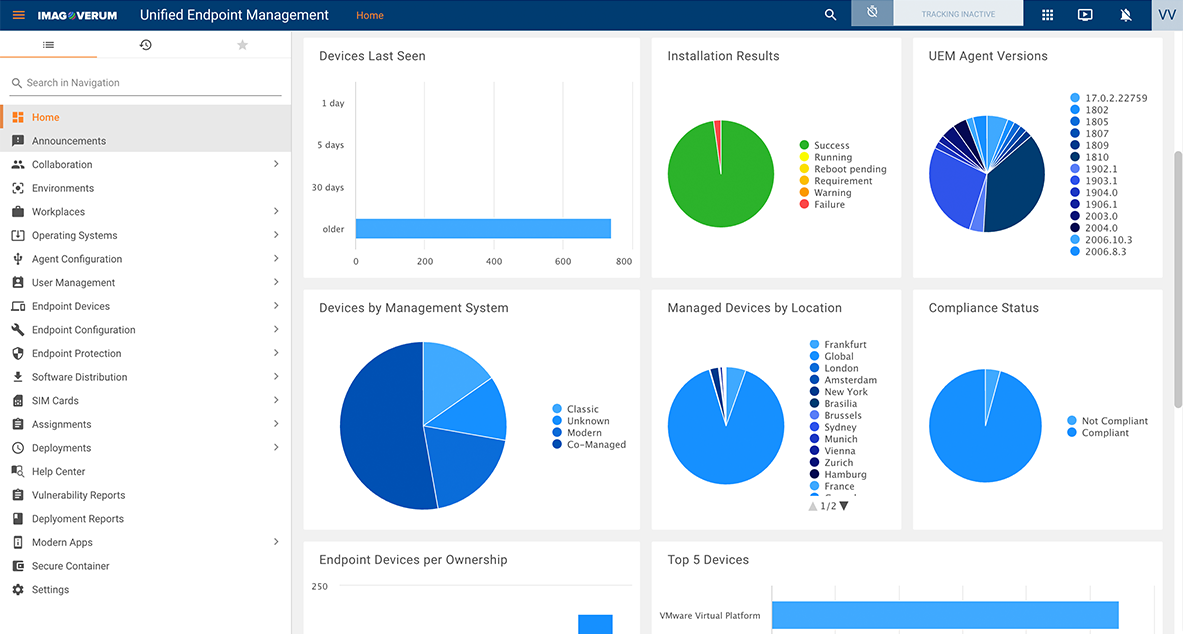Switch to the History tab in the sidebar

click(145, 44)
